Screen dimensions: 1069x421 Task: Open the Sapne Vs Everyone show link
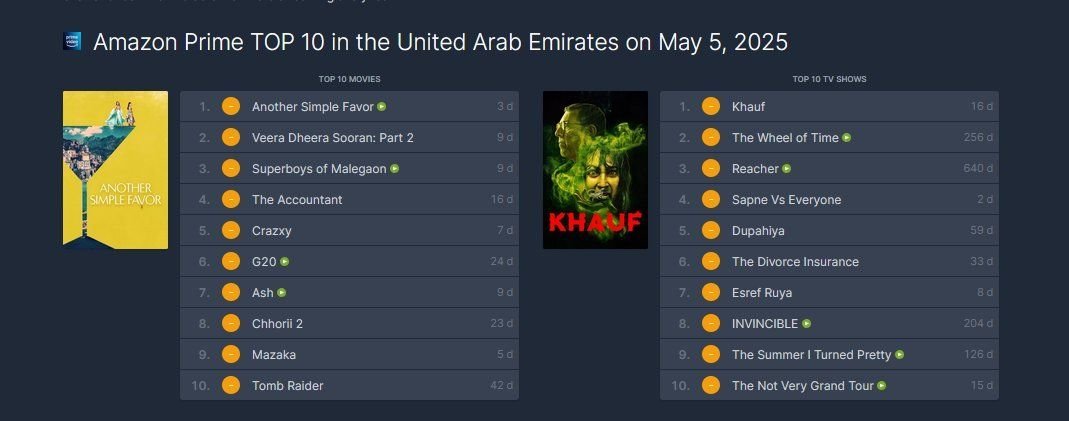(x=786, y=200)
